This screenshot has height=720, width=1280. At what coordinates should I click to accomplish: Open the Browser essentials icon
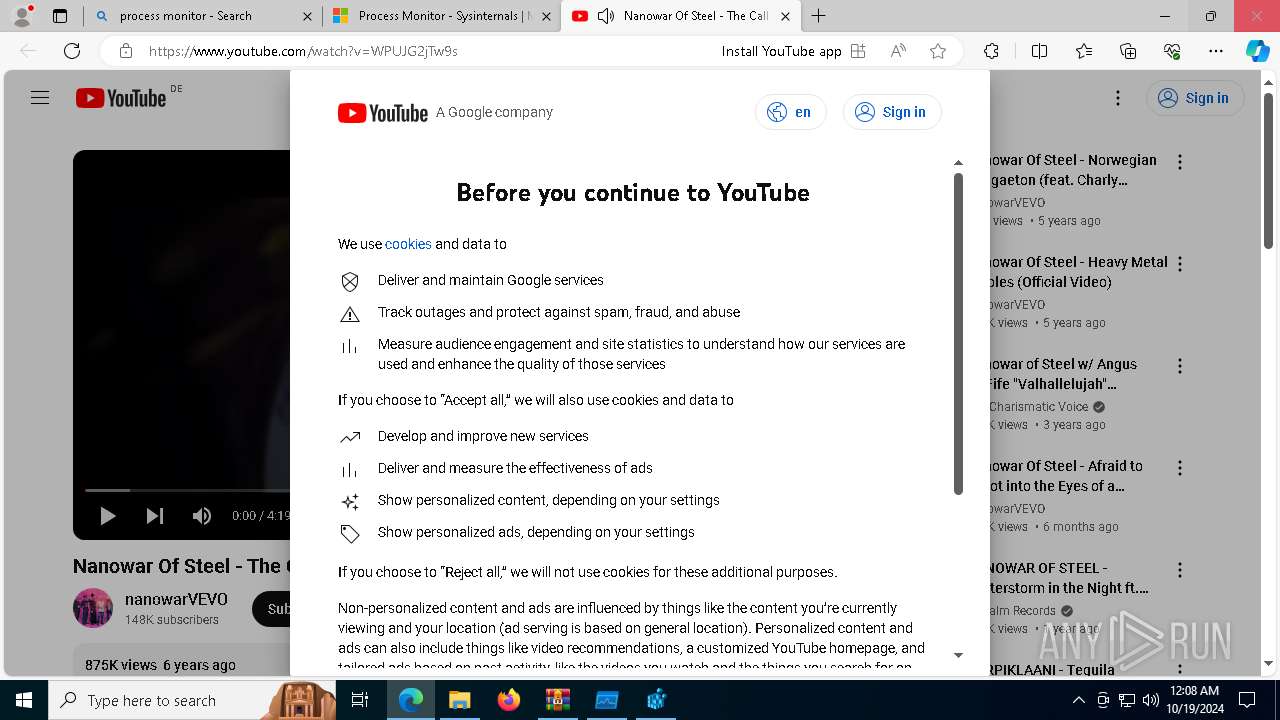tap(1172, 51)
